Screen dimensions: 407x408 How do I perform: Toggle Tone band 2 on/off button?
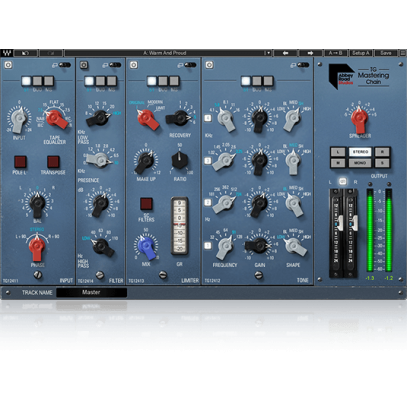[208, 203]
